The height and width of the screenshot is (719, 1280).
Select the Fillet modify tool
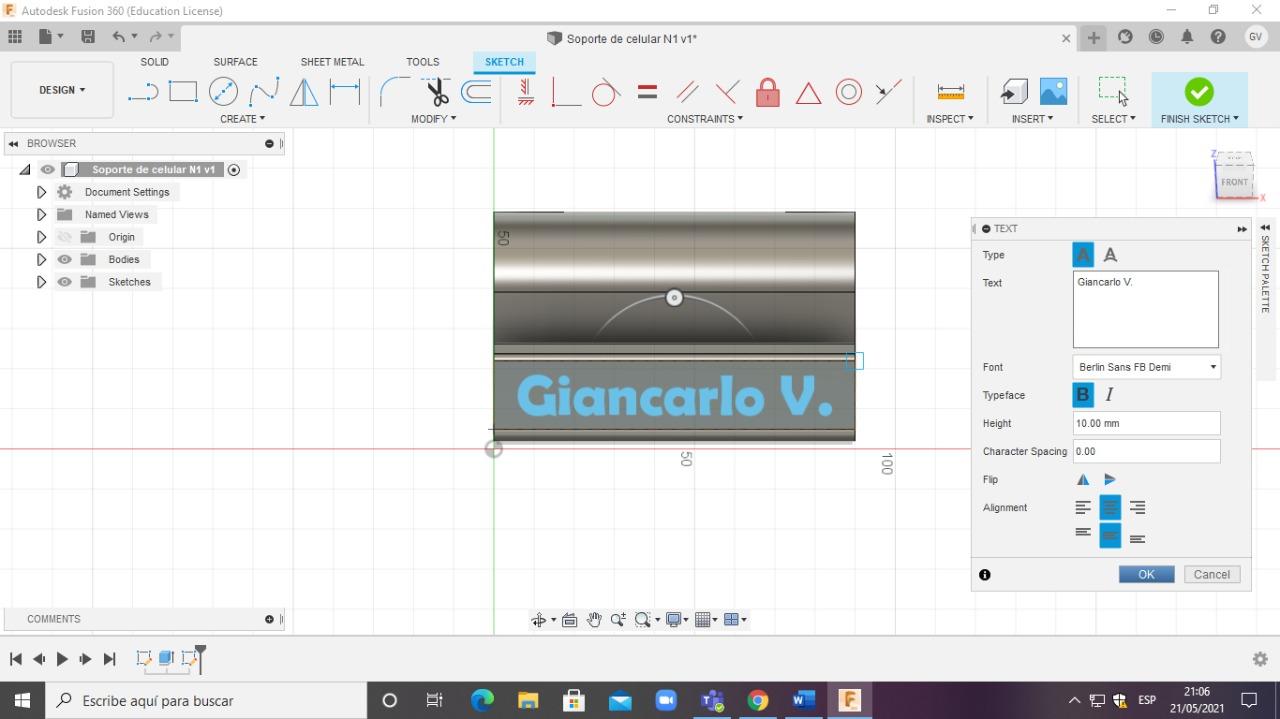[x=394, y=92]
